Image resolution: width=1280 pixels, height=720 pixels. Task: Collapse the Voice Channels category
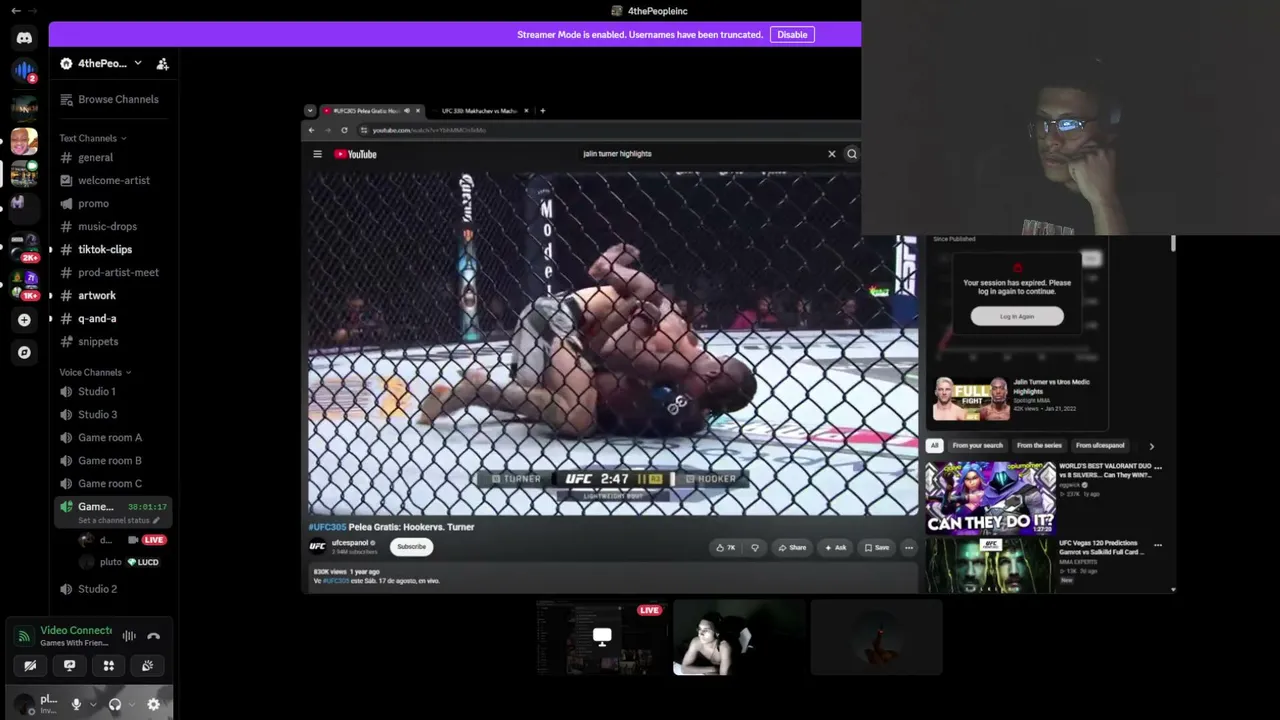point(95,372)
